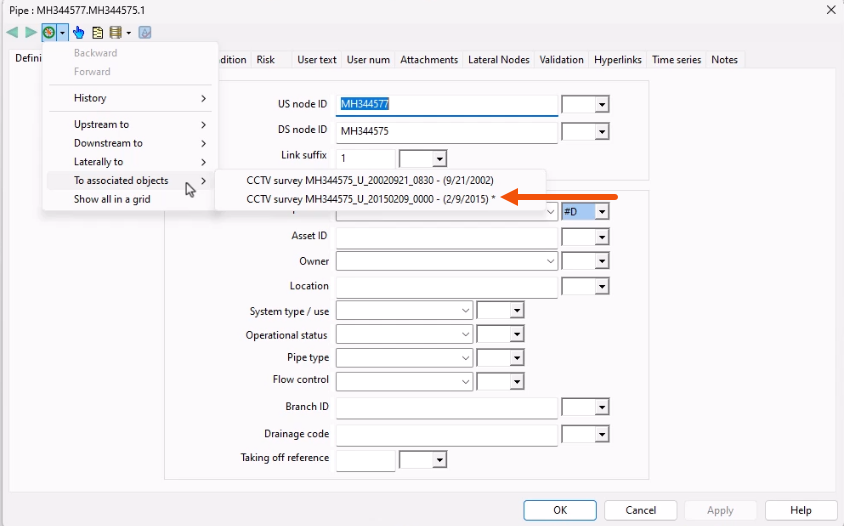
Task: Open the Attachments tab
Action: [x=429, y=60]
